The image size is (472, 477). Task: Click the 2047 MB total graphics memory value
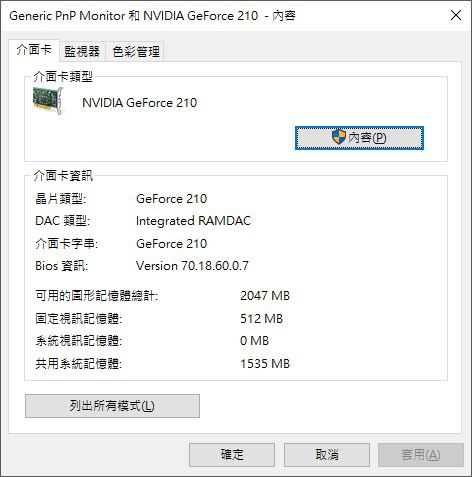click(265, 296)
